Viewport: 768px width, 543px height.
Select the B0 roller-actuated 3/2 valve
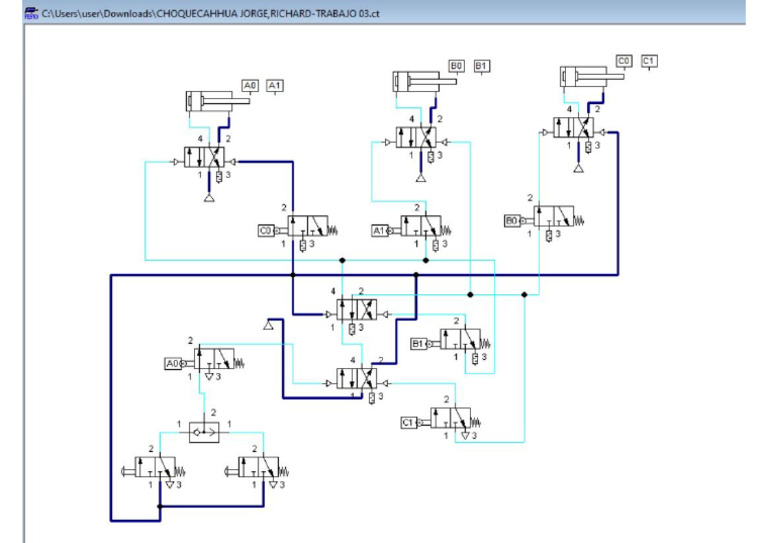(x=544, y=220)
